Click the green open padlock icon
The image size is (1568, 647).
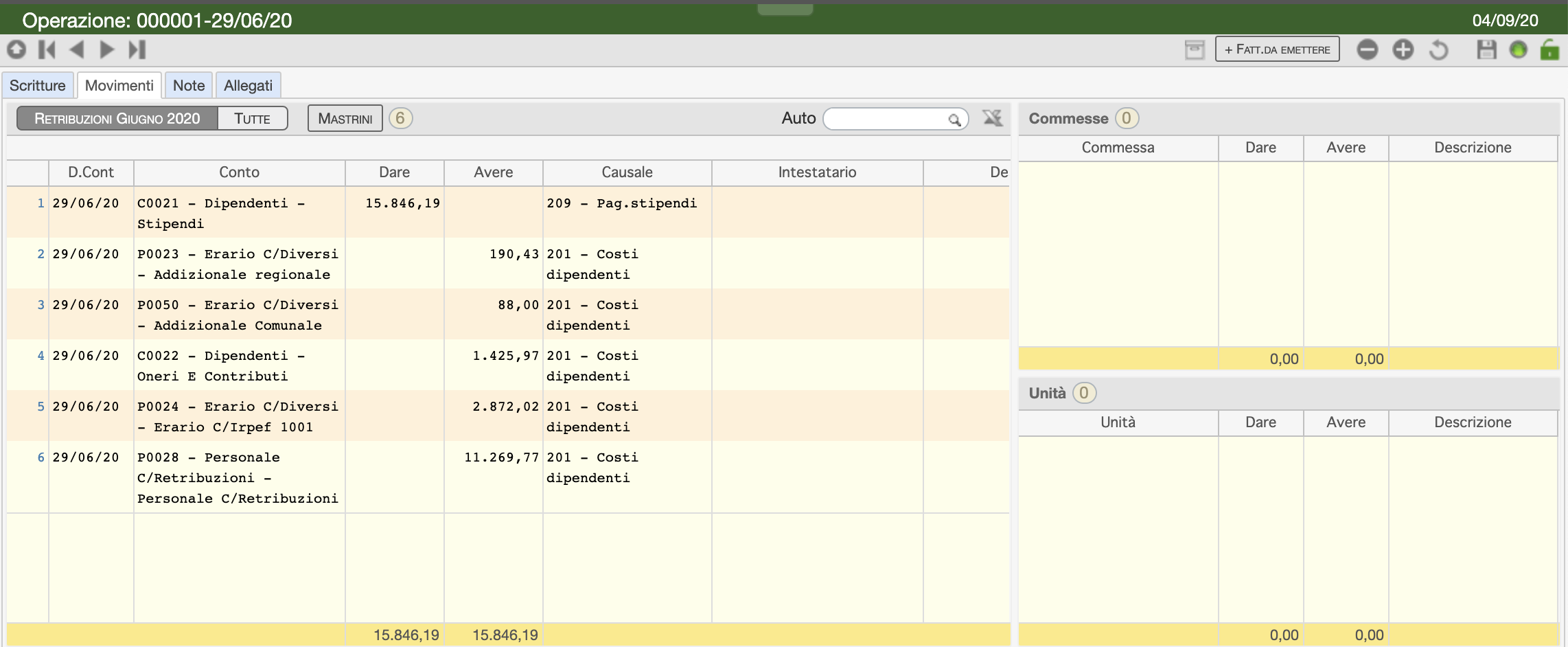pyautogui.click(x=1550, y=49)
